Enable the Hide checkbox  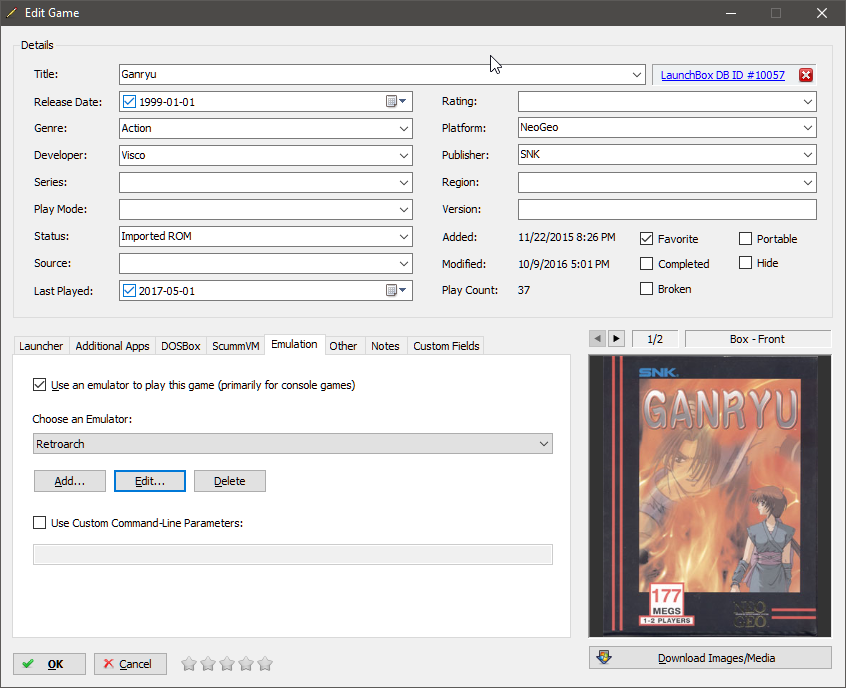pos(745,263)
